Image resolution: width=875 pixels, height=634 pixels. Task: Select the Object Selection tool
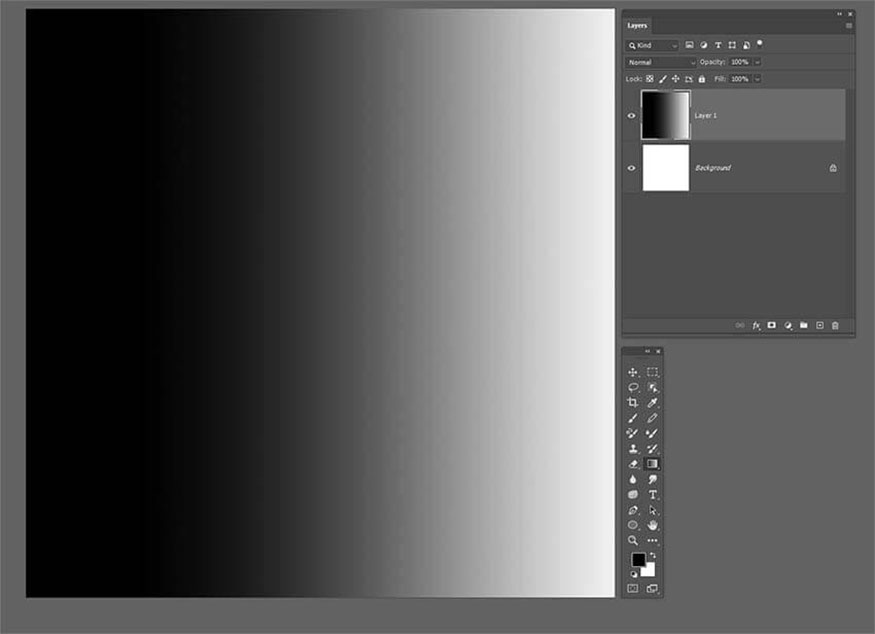652,387
